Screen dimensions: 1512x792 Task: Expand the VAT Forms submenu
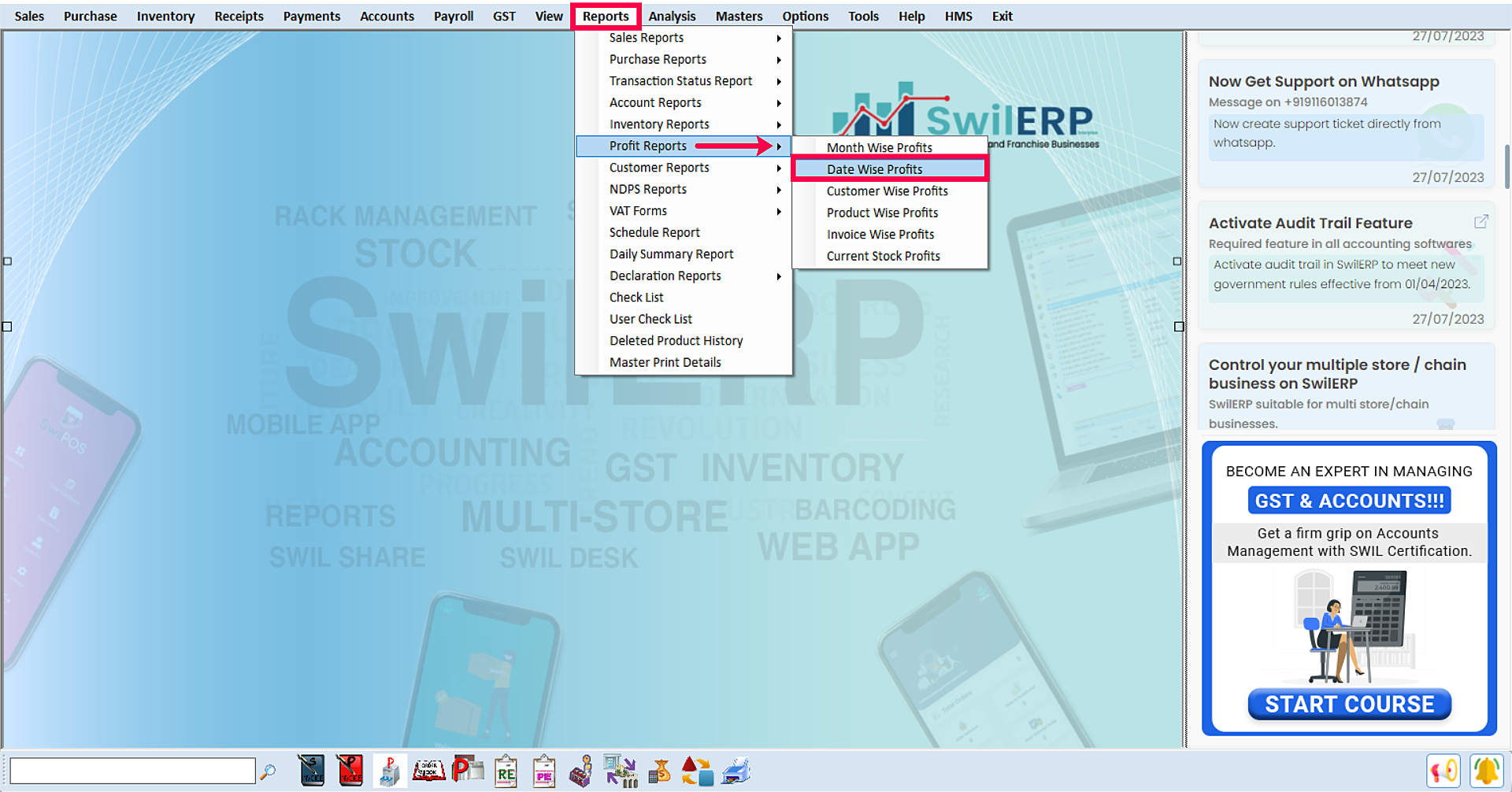click(x=684, y=211)
